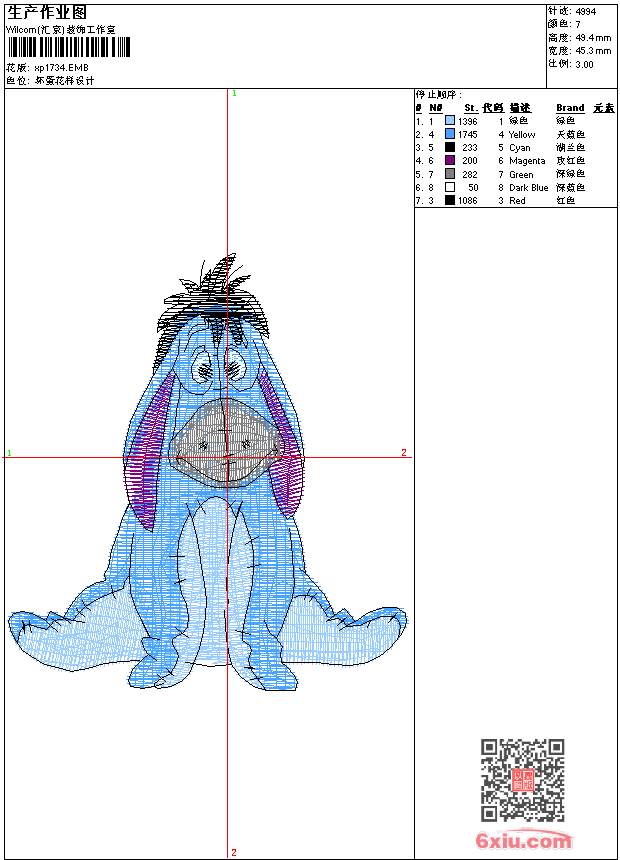Click the width value 45.3 mm
The width and height of the screenshot is (620, 860).
click(593, 51)
